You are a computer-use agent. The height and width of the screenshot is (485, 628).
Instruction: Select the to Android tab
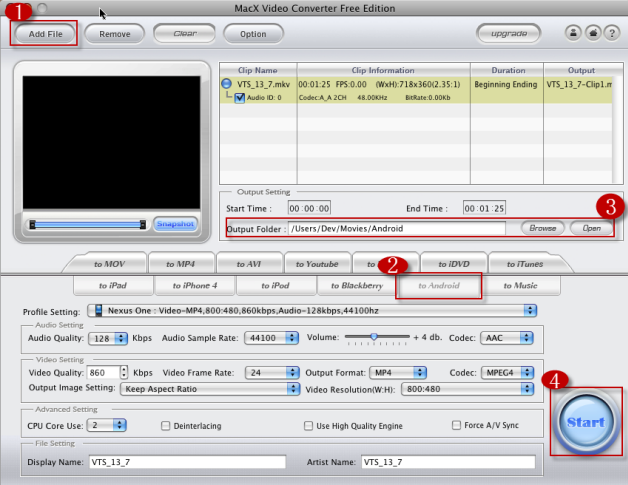439,286
